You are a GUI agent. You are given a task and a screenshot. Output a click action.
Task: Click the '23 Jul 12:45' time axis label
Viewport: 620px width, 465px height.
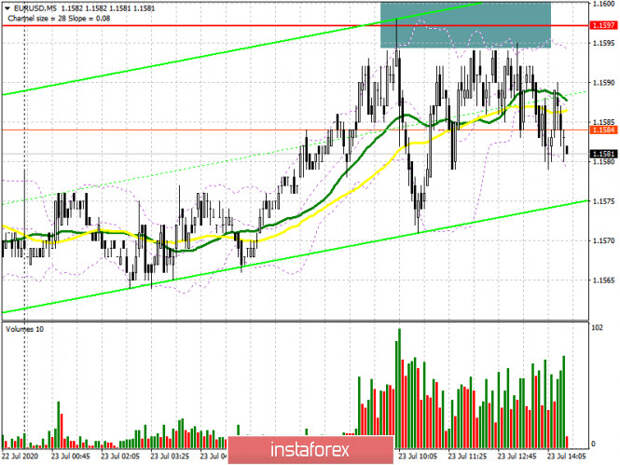tap(517, 456)
